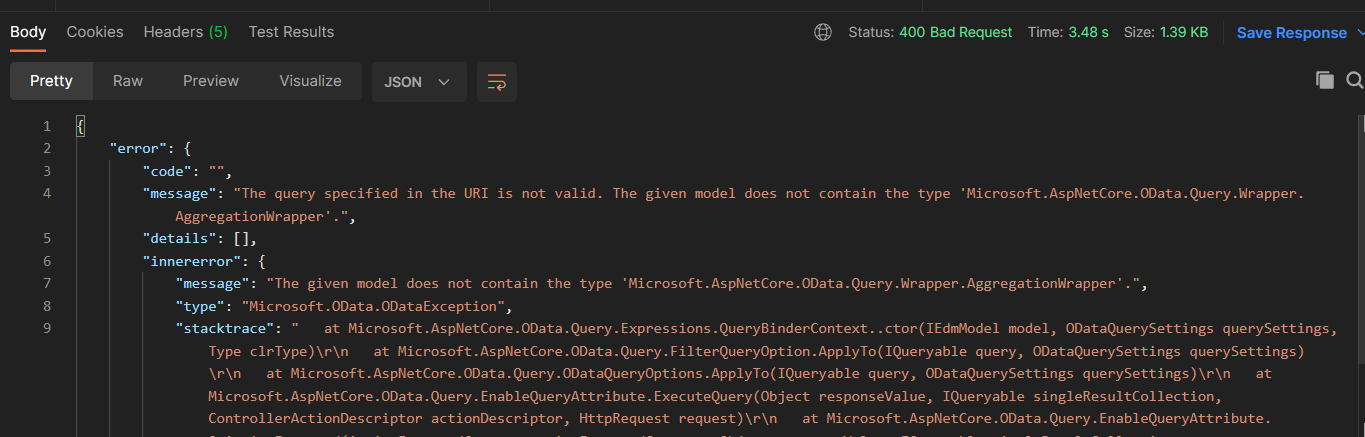The width and height of the screenshot is (1365, 437).
Task: Click the 400 Bad Request status
Action: [x=955, y=32]
